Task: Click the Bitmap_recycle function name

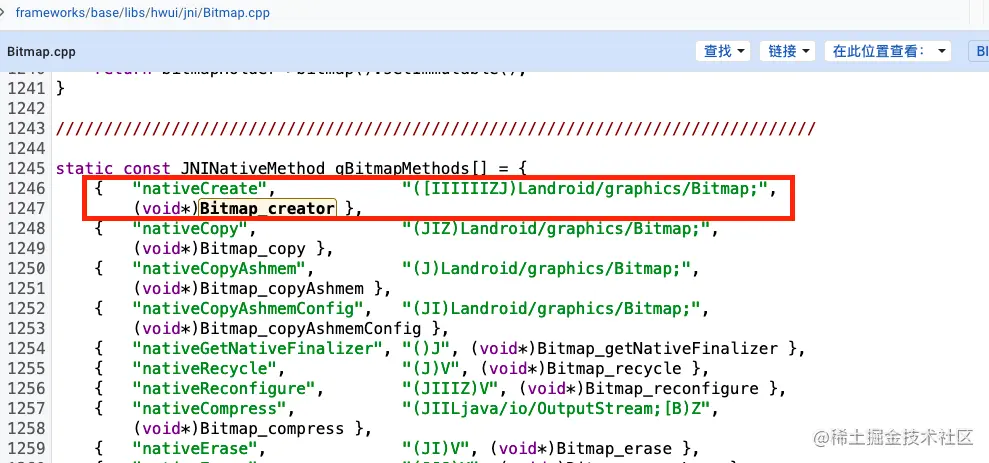Action: pos(614,368)
